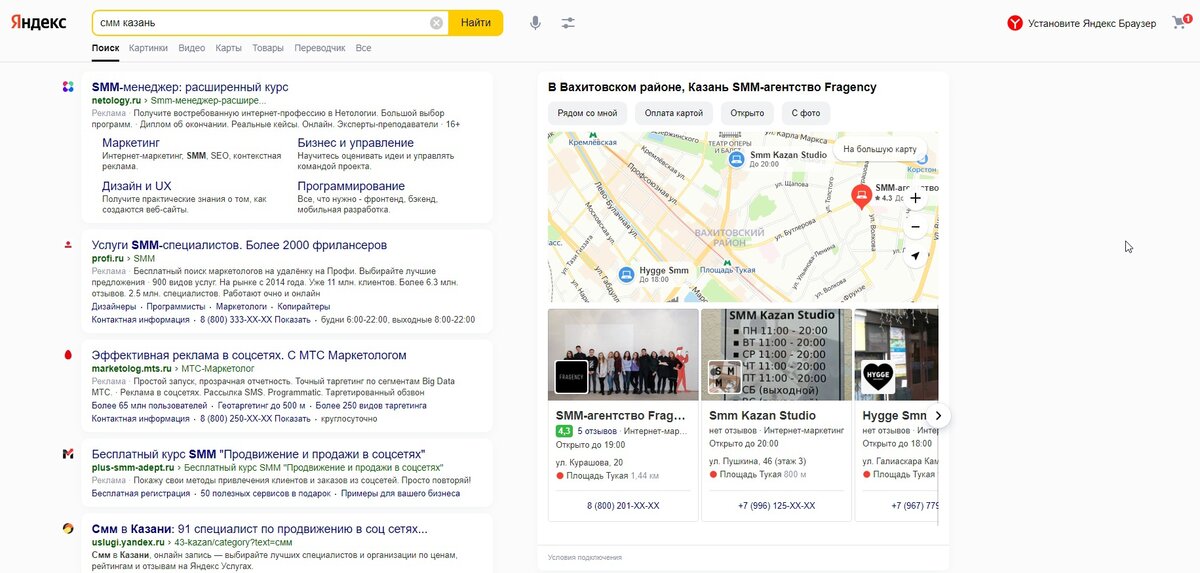Show next organization cards with arrow
The image size is (1200, 573).
[938, 415]
